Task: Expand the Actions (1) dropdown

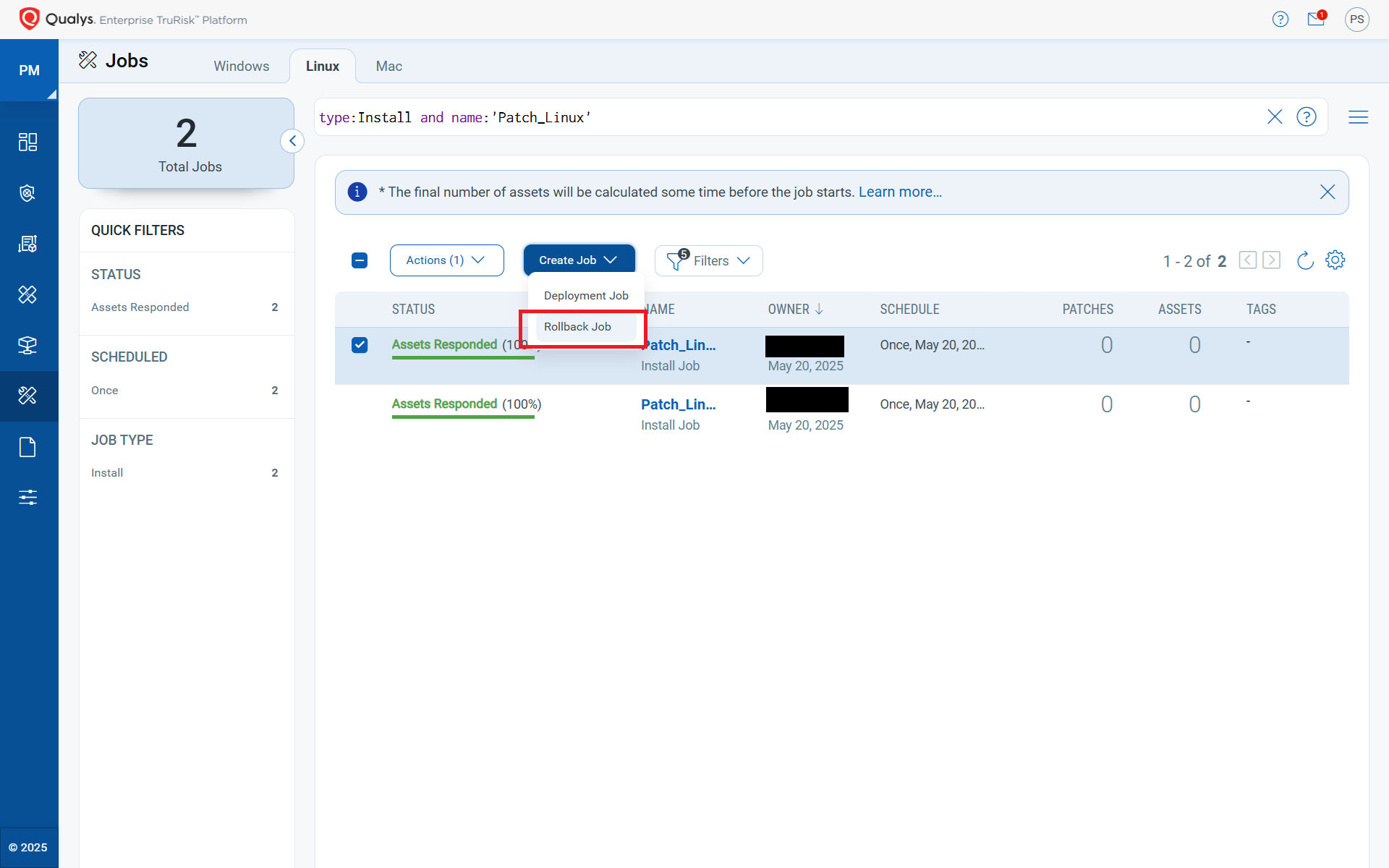Action: 446,260
